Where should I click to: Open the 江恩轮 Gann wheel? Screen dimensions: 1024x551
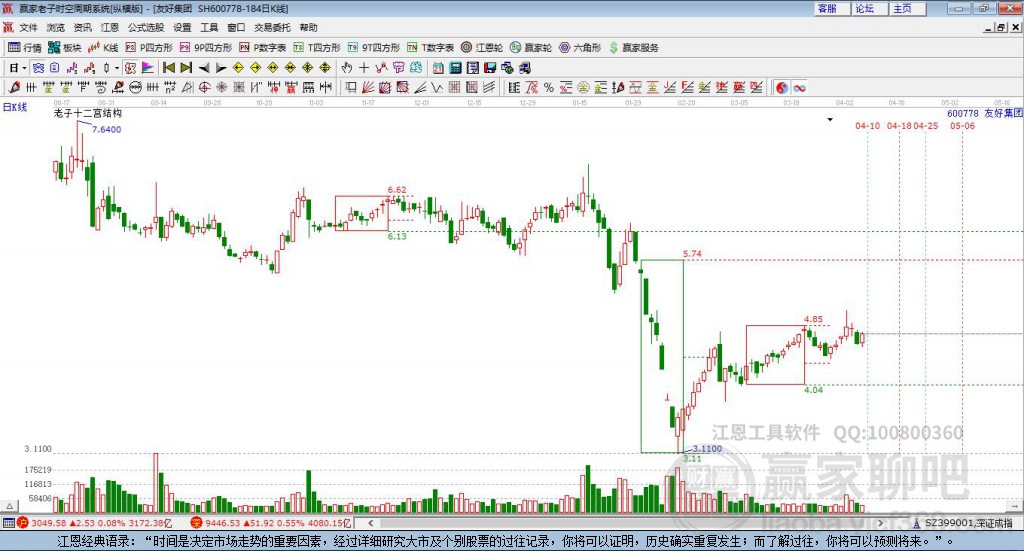pos(482,48)
